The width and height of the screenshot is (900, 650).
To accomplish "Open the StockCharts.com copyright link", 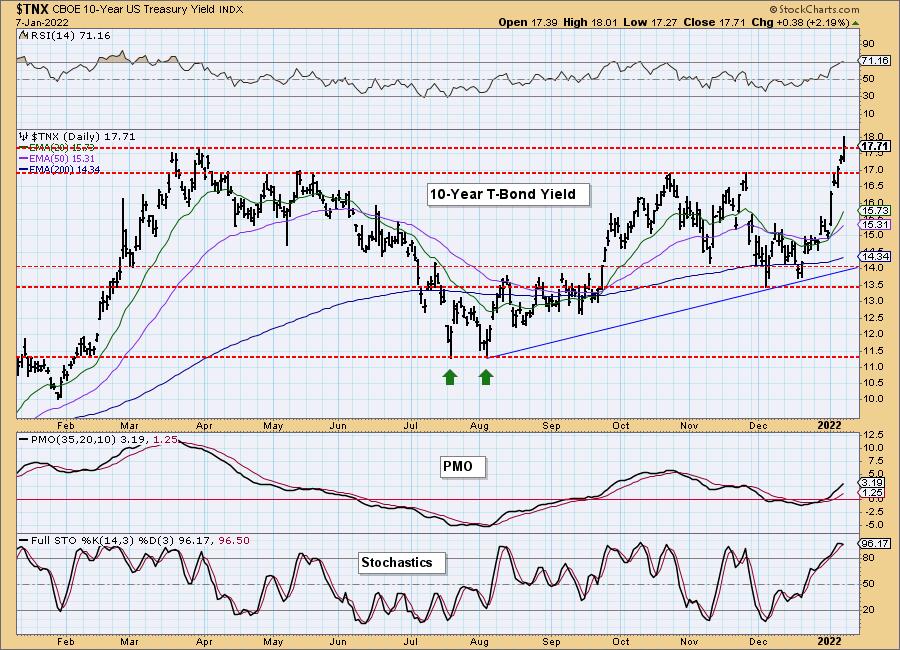I will click(x=814, y=9).
